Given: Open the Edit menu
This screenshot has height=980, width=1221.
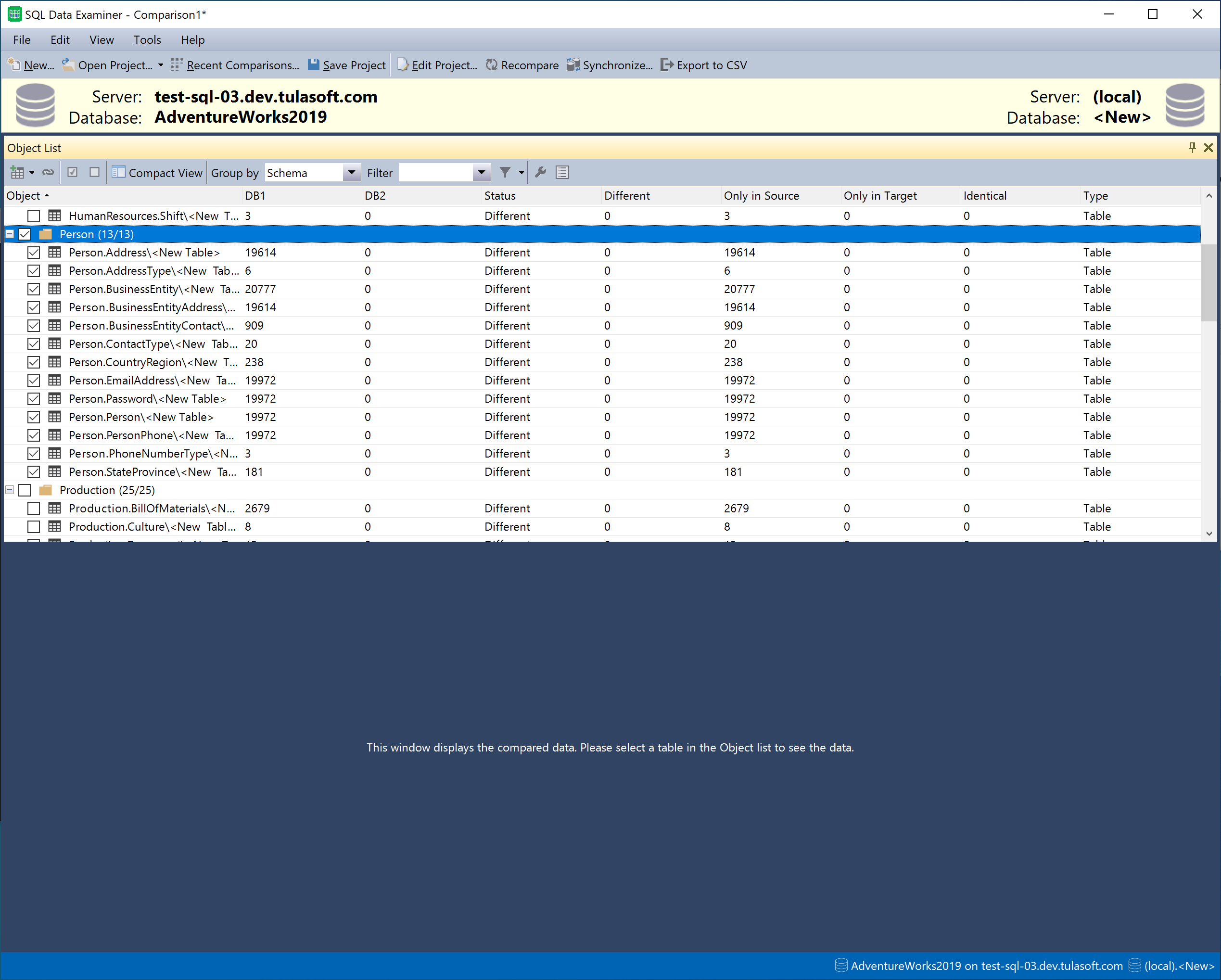Looking at the screenshot, I should click(60, 39).
